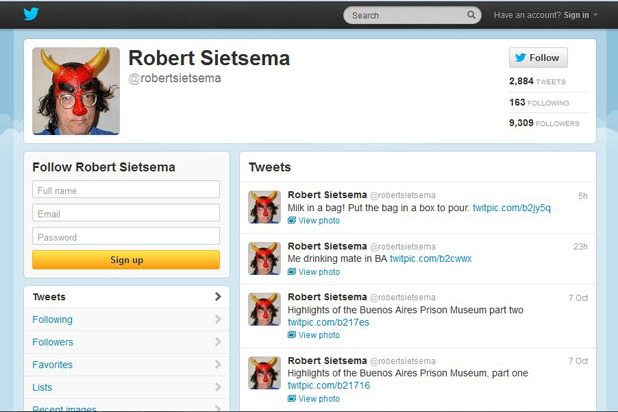Click author name on drinking mate tweet
The image size is (618, 412).
(x=327, y=246)
